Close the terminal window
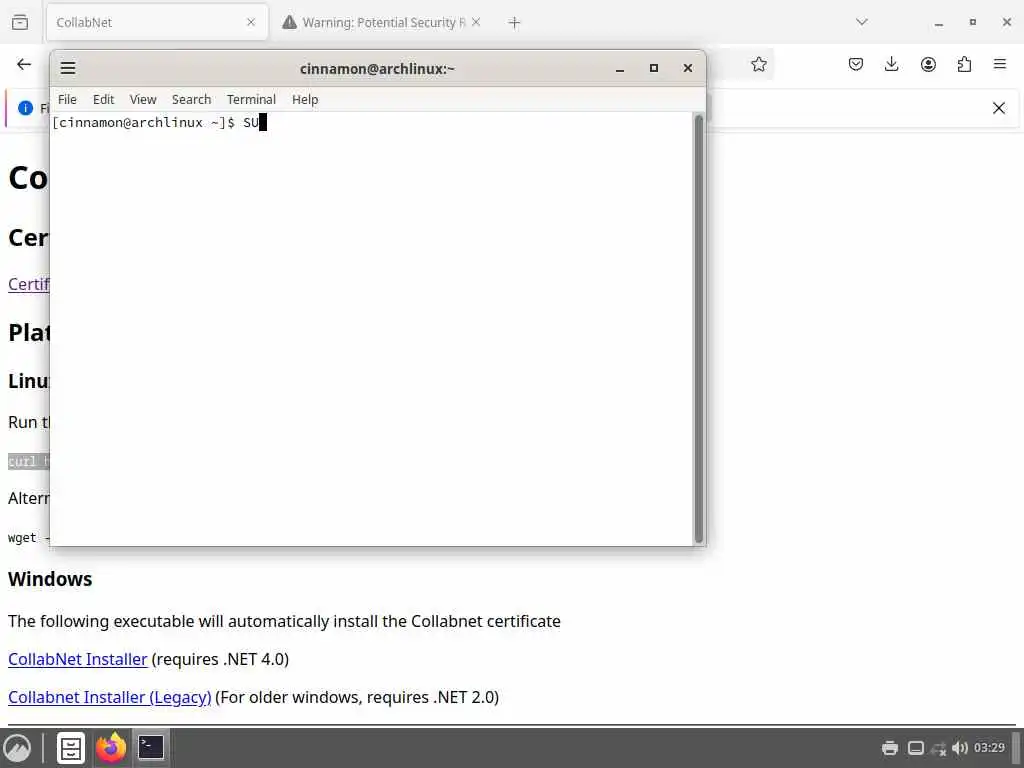The height and width of the screenshot is (768, 1024). tap(688, 68)
